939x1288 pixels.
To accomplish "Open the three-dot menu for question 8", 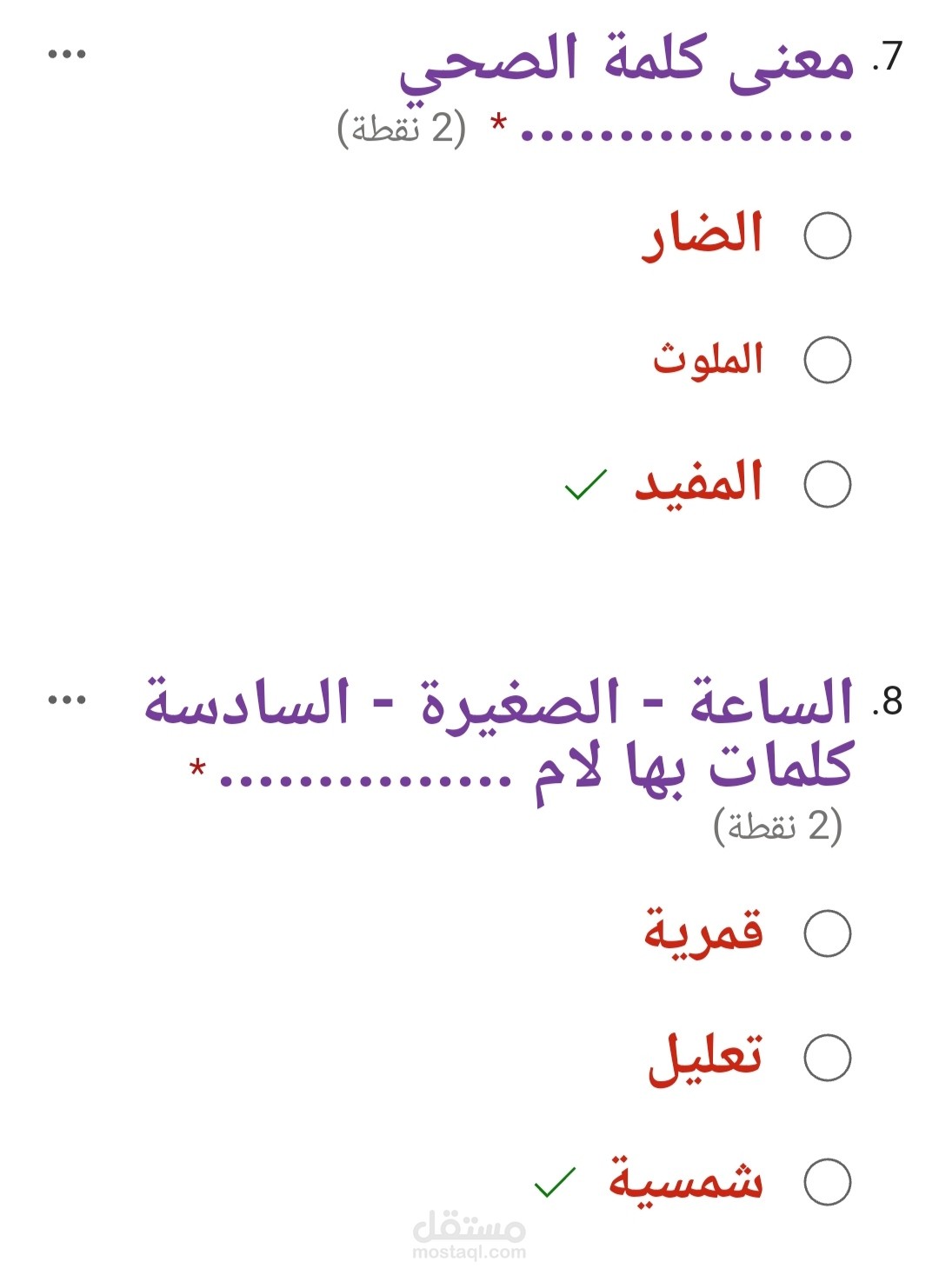I will tap(67, 700).
